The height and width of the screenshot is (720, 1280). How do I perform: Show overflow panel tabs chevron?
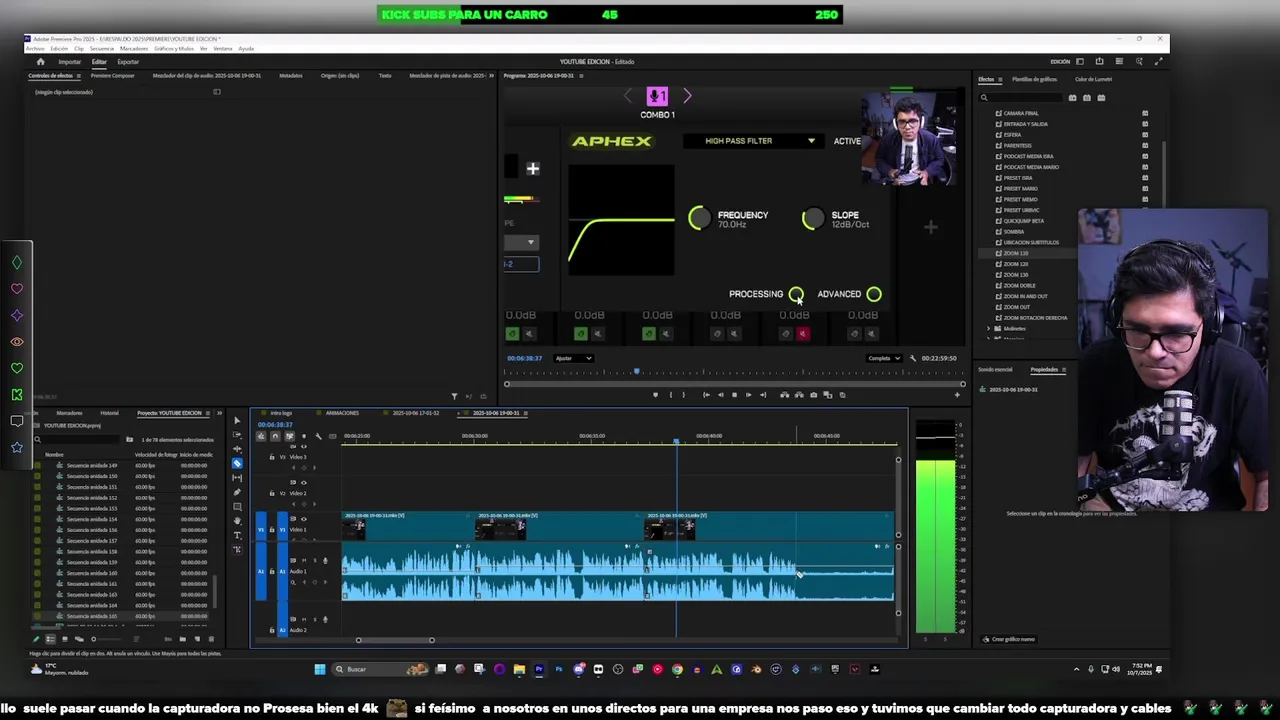(490, 76)
